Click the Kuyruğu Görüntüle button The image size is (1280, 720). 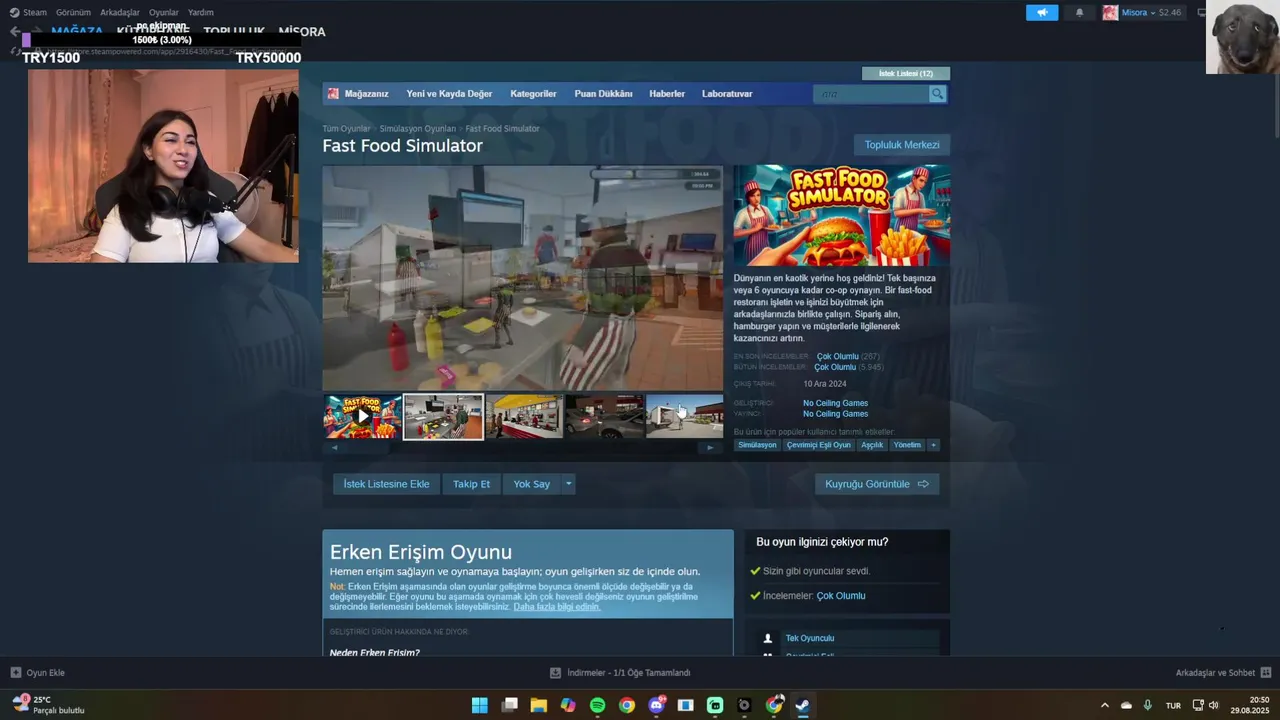point(877,484)
